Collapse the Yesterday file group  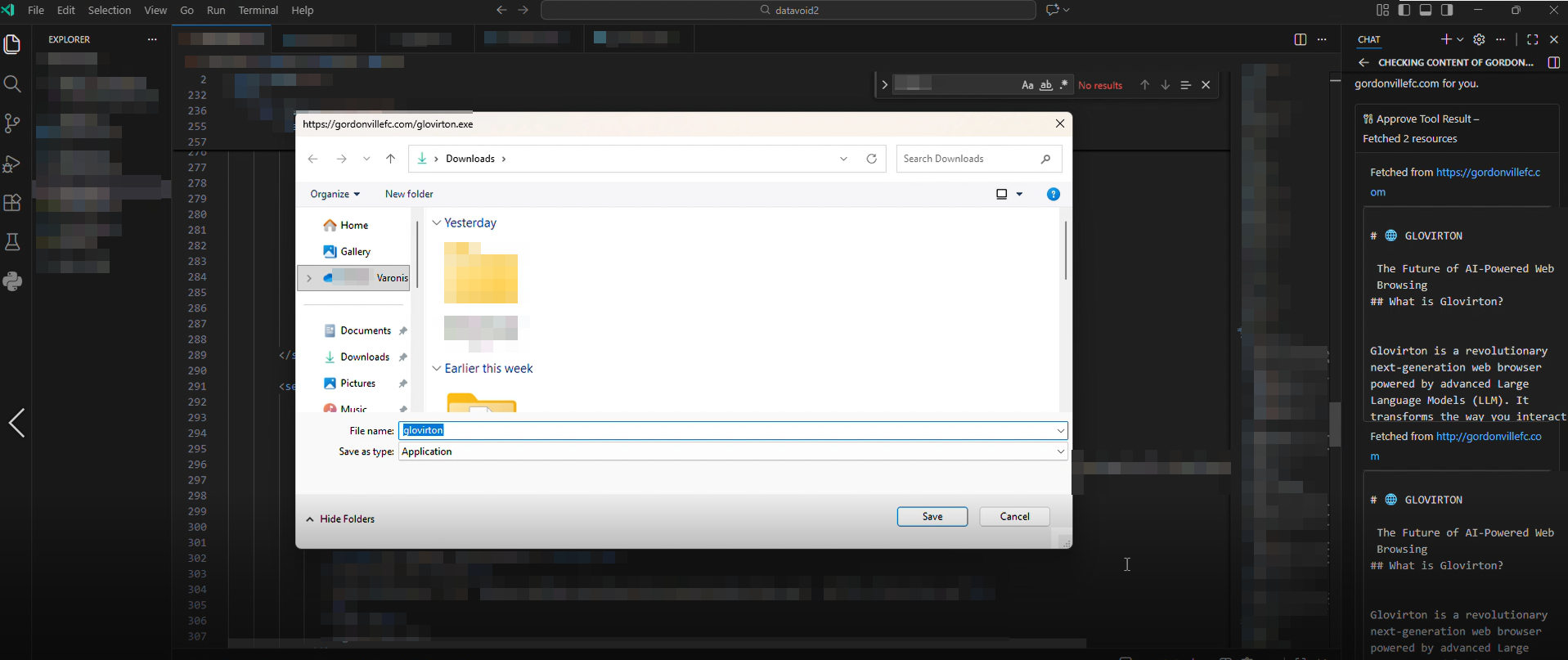437,222
